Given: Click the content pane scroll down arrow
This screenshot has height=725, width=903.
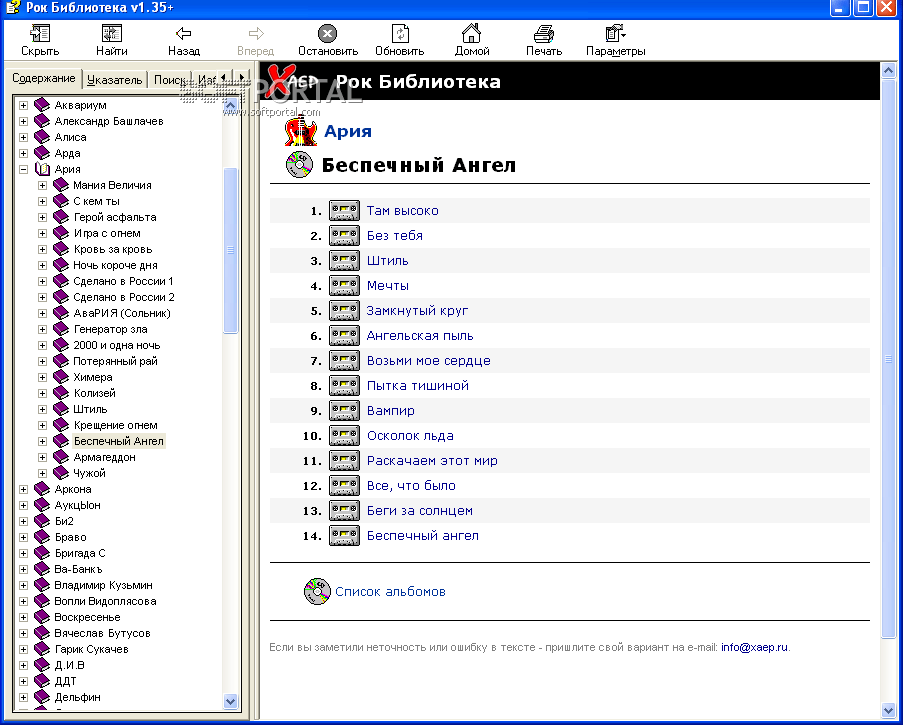Looking at the screenshot, I should [888, 710].
